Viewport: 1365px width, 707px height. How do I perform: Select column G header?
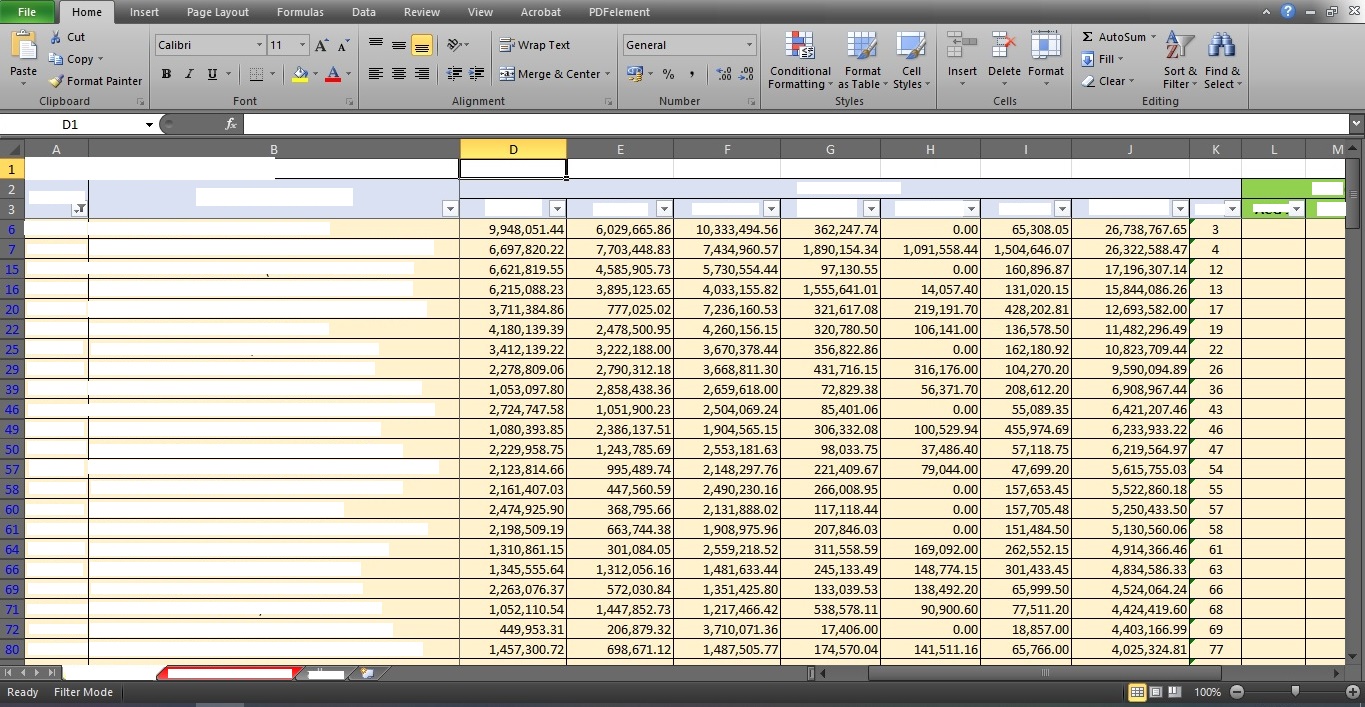click(x=830, y=149)
